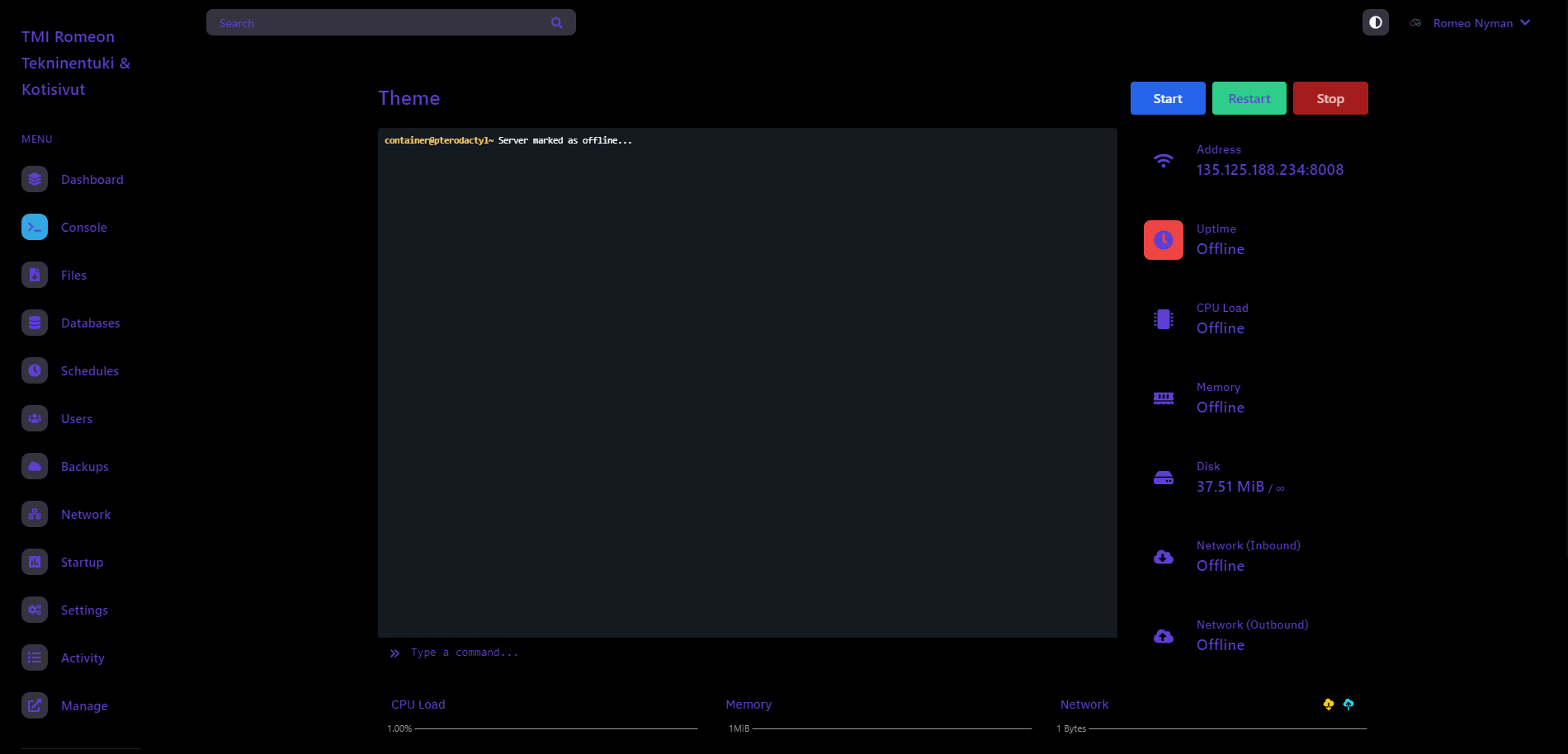Viewport: 1568px width, 754px height.
Task: Focus the console command input field
Action: click(x=743, y=653)
